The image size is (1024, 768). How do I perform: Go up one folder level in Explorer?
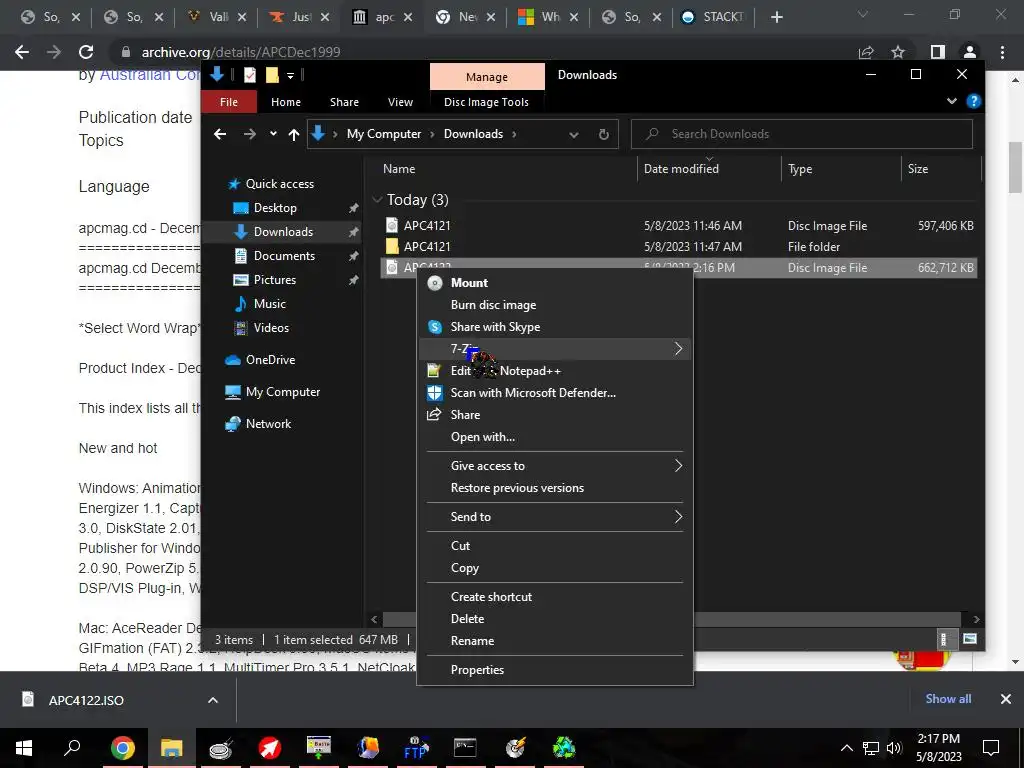[294, 135]
